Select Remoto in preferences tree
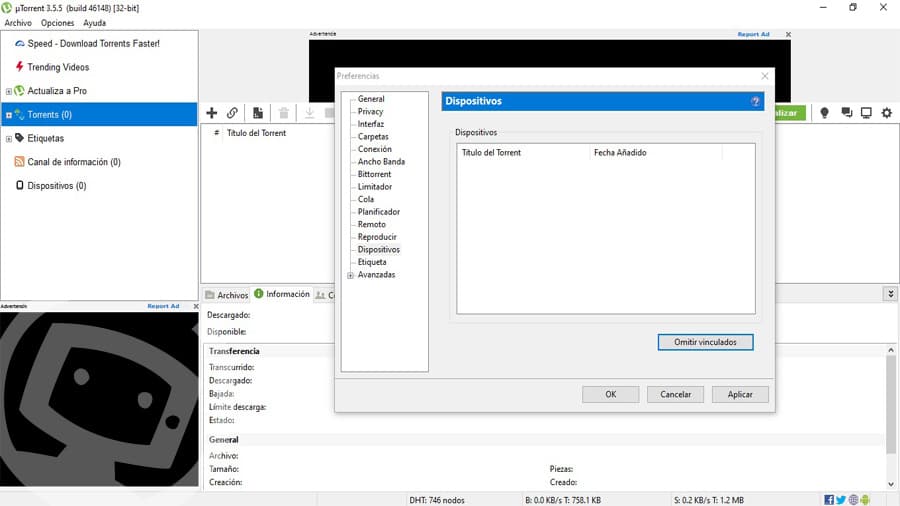Viewport: 900px width, 506px height. [x=371, y=224]
